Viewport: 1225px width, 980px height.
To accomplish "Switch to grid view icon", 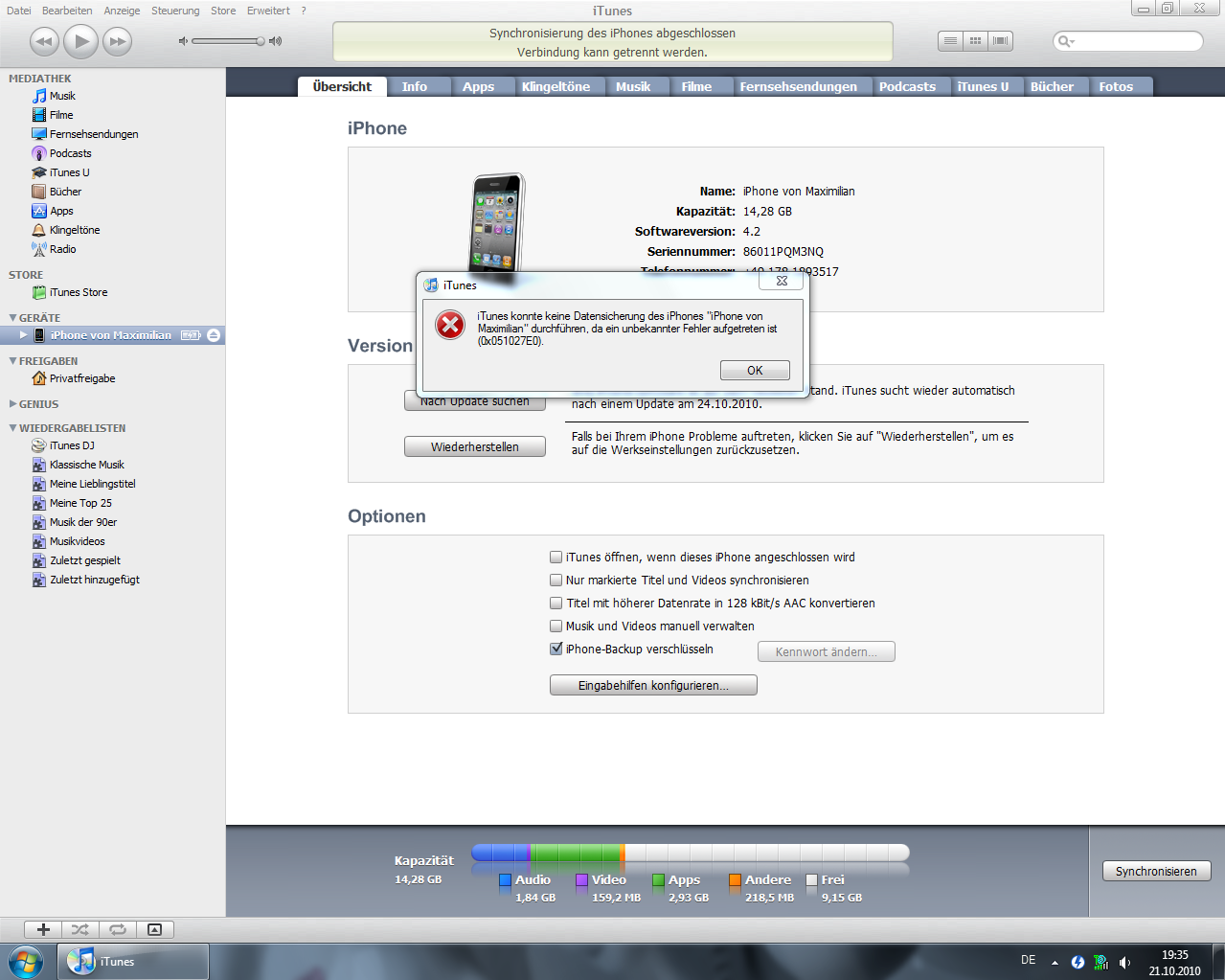I will (975, 41).
